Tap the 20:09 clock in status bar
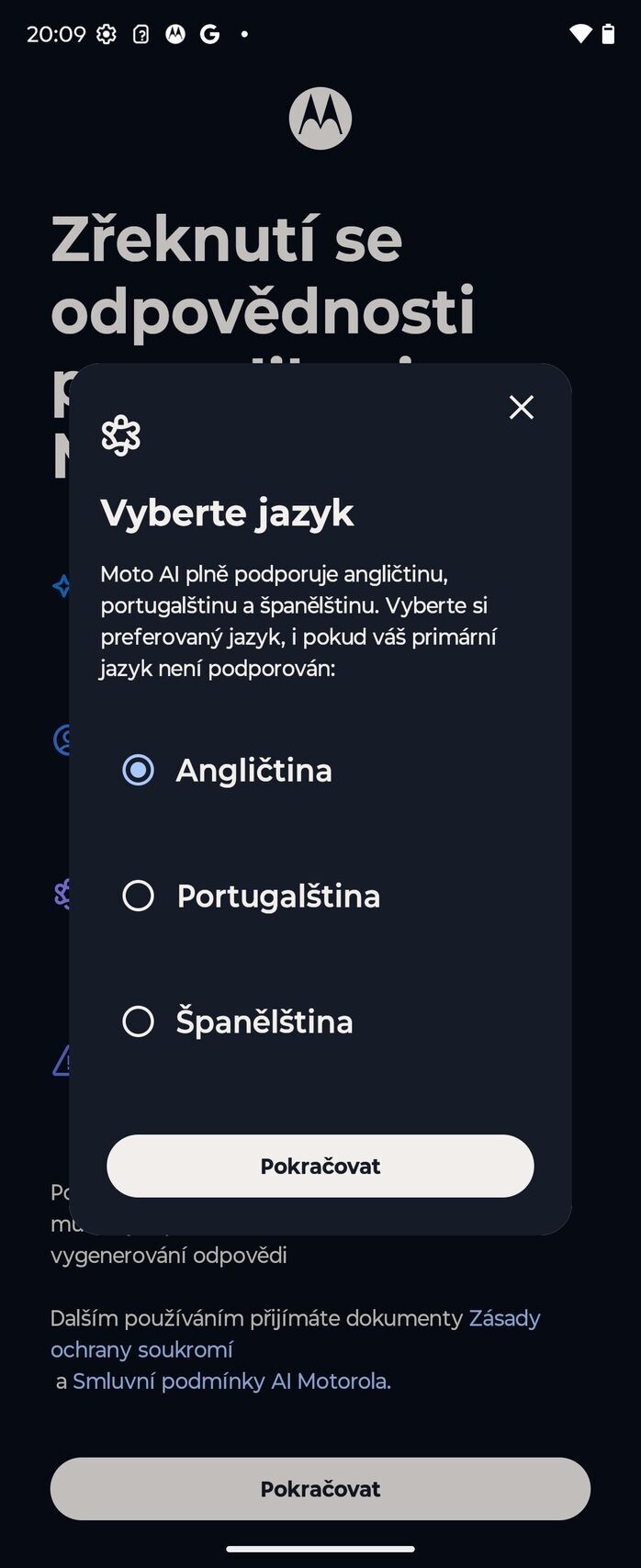Image resolution: width=641 pixels, height=1568 pixels. coord(56,35)
